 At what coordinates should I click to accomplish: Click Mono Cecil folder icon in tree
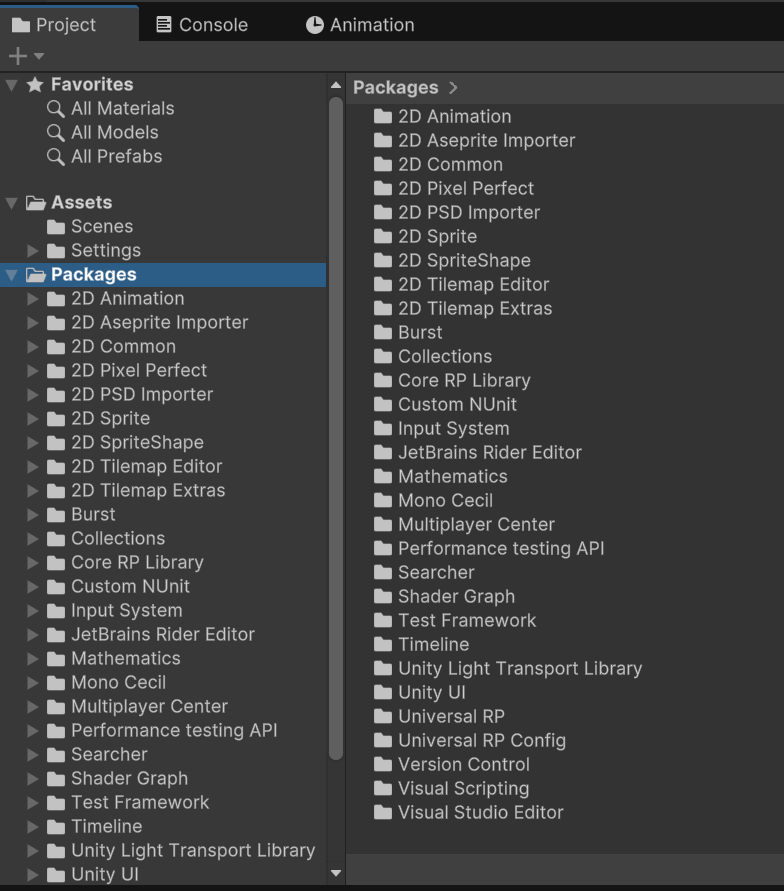coord(56,683)
